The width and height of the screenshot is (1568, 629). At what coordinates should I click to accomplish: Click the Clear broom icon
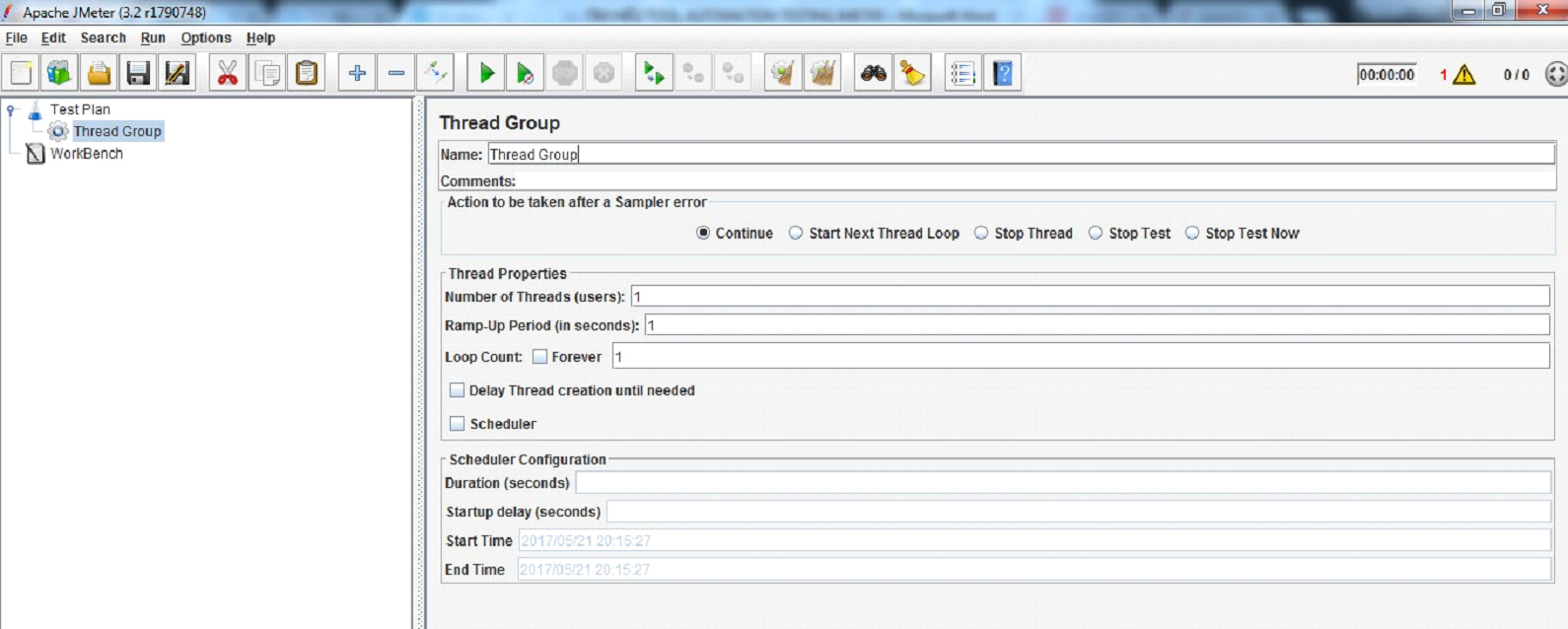[x=783, y=73]
